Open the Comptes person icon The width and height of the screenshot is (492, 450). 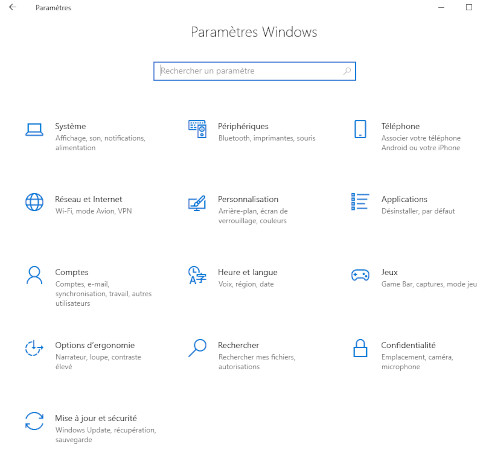pyautogui.click(x=34, y=275)
